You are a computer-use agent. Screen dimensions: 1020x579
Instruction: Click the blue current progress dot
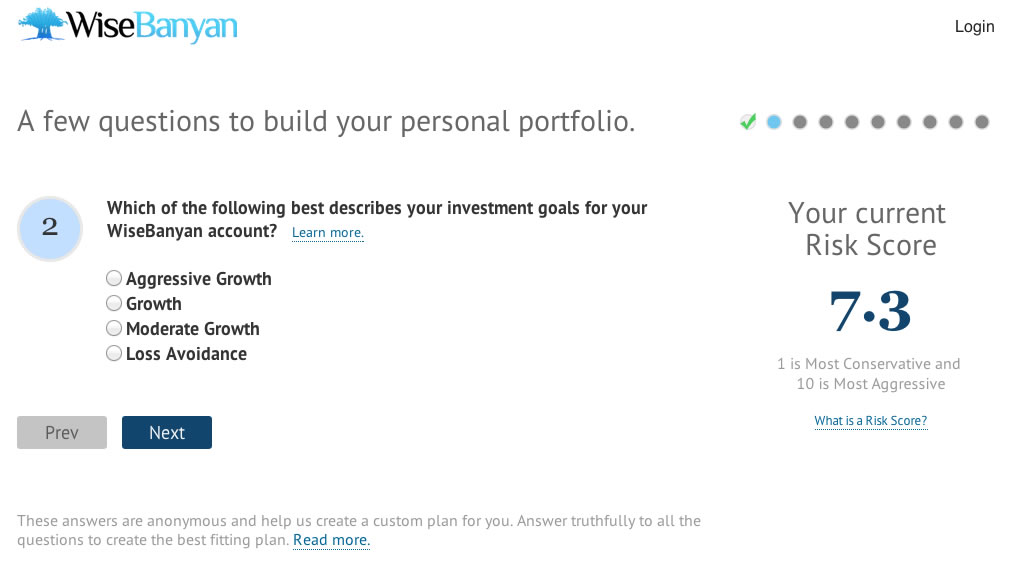(774, 122)
